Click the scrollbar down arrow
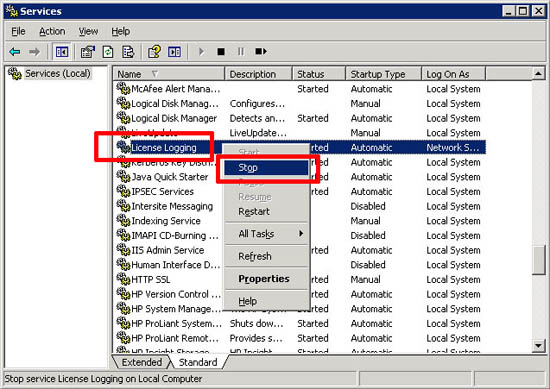Image resolution: width=550 pixels, height=389 pixels. (x=538, y=346)
